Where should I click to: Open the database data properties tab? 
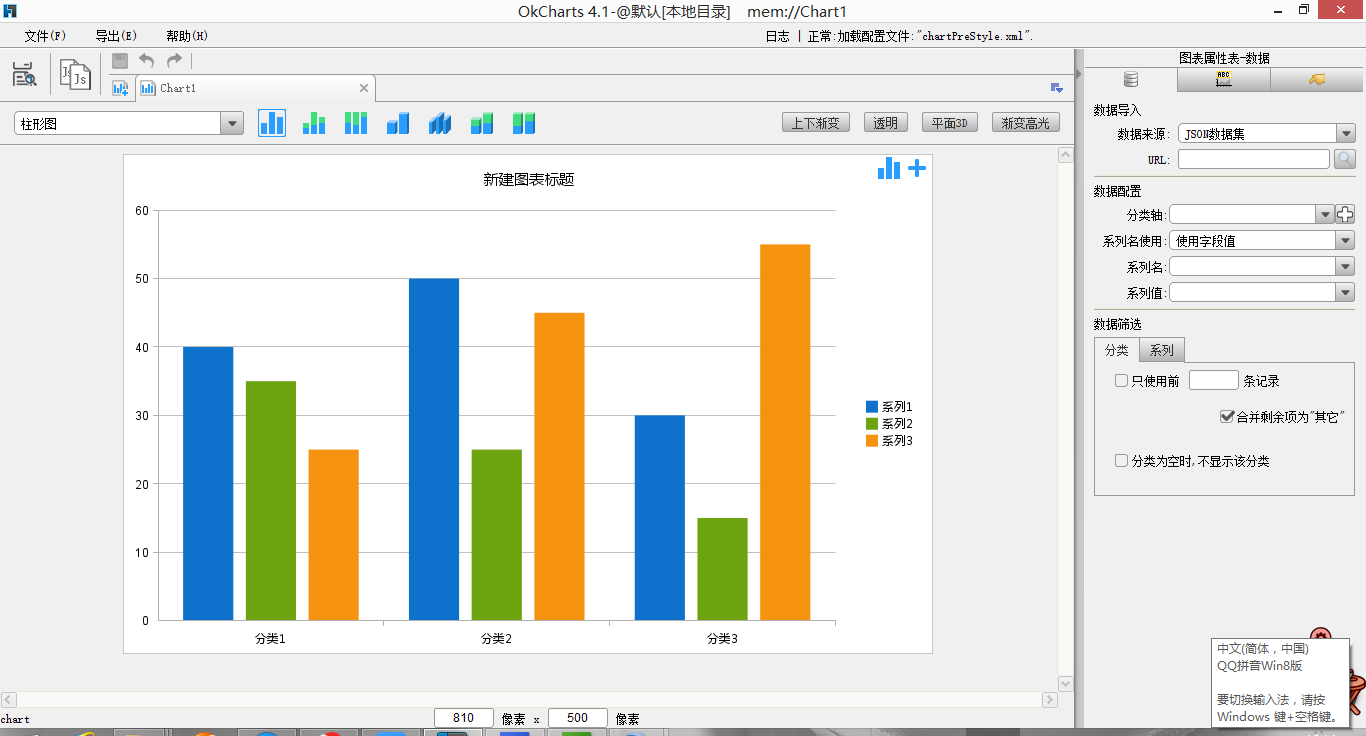[1131, 80]
